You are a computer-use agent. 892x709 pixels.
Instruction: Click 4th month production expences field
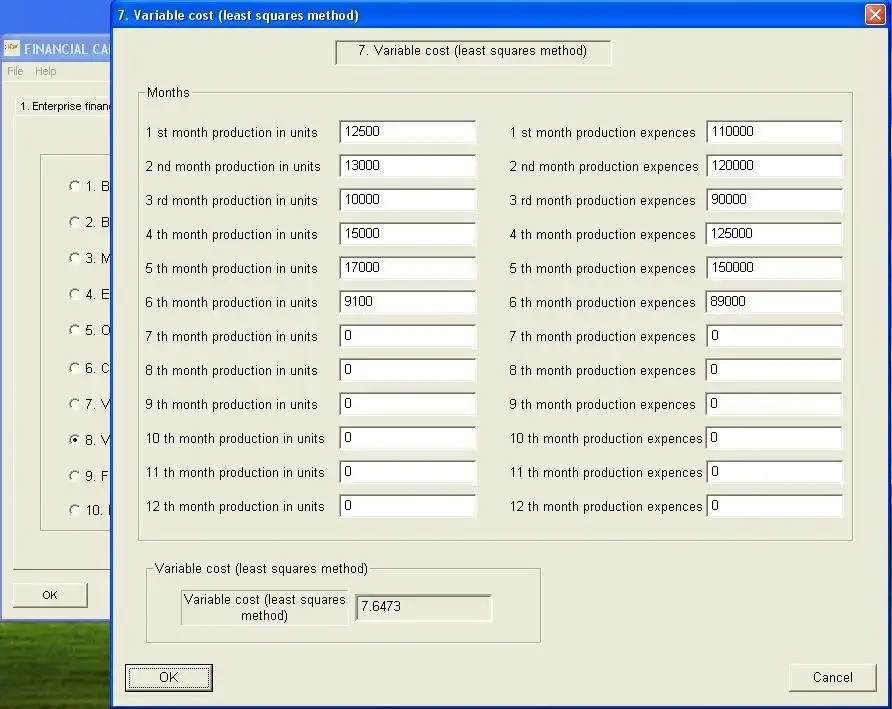click(774, 234)
